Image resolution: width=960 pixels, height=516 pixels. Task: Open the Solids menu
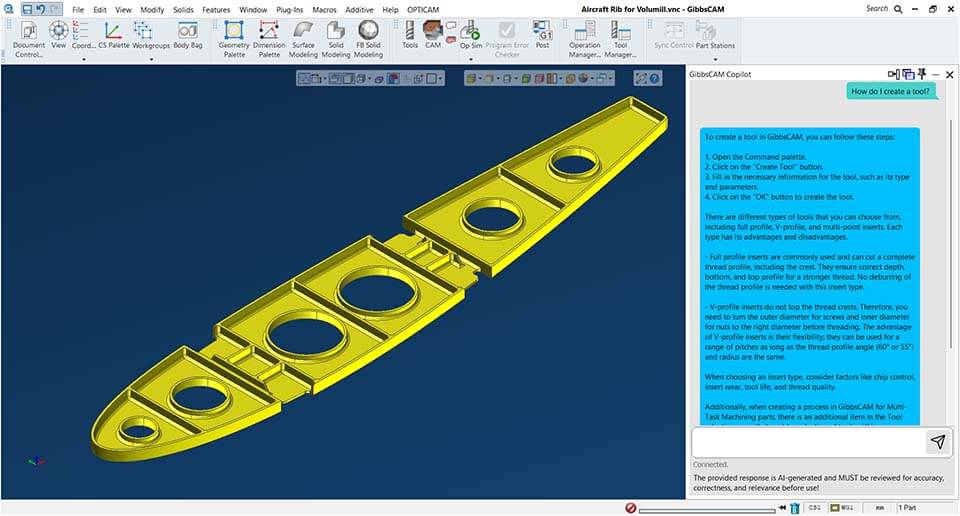182,9
